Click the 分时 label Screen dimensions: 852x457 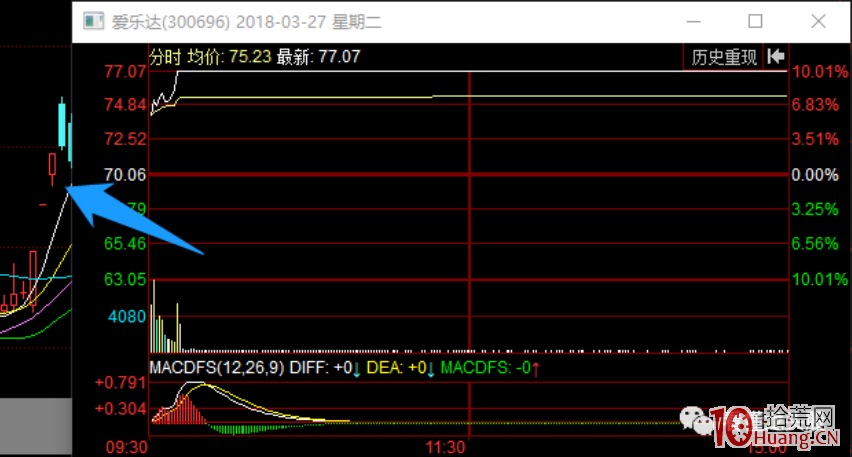click(x=165, y=57)
